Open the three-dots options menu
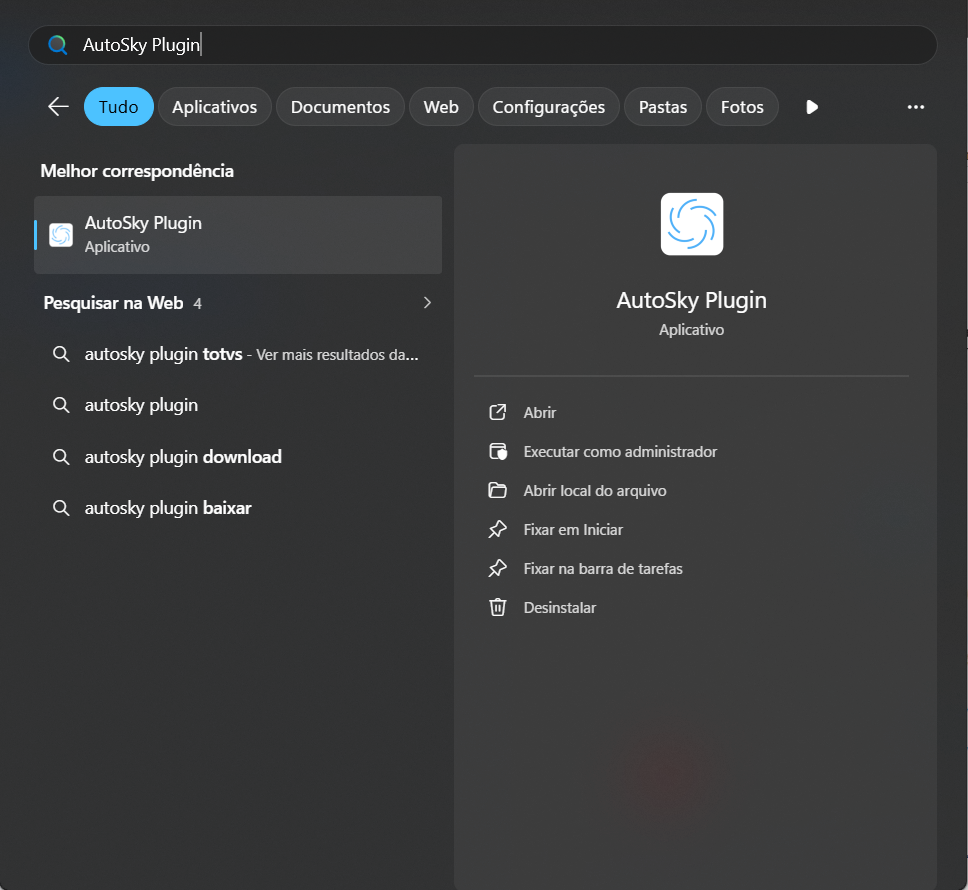Screen dimensions: 968x890 click(916, 107)
